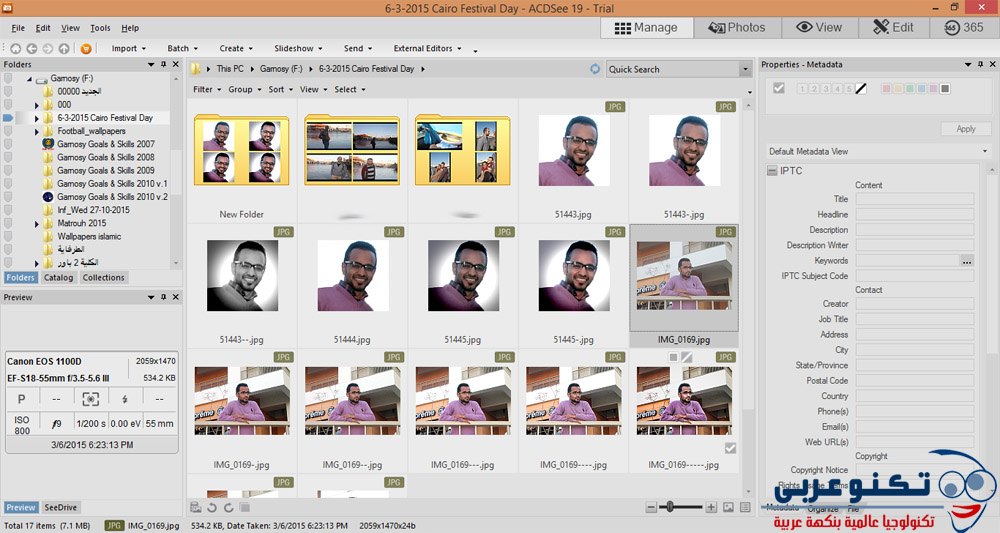This screenshot has height=533, width=1000.
Task: Select the blue color label swatch
Action: [x=922, y=89]
